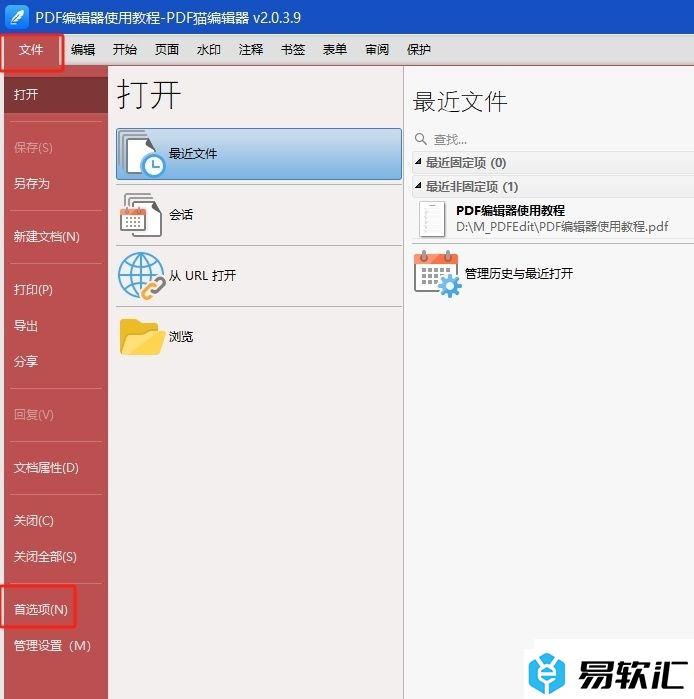
Task: Switch to the 书签 tab
Action: [x=293, y=49]
